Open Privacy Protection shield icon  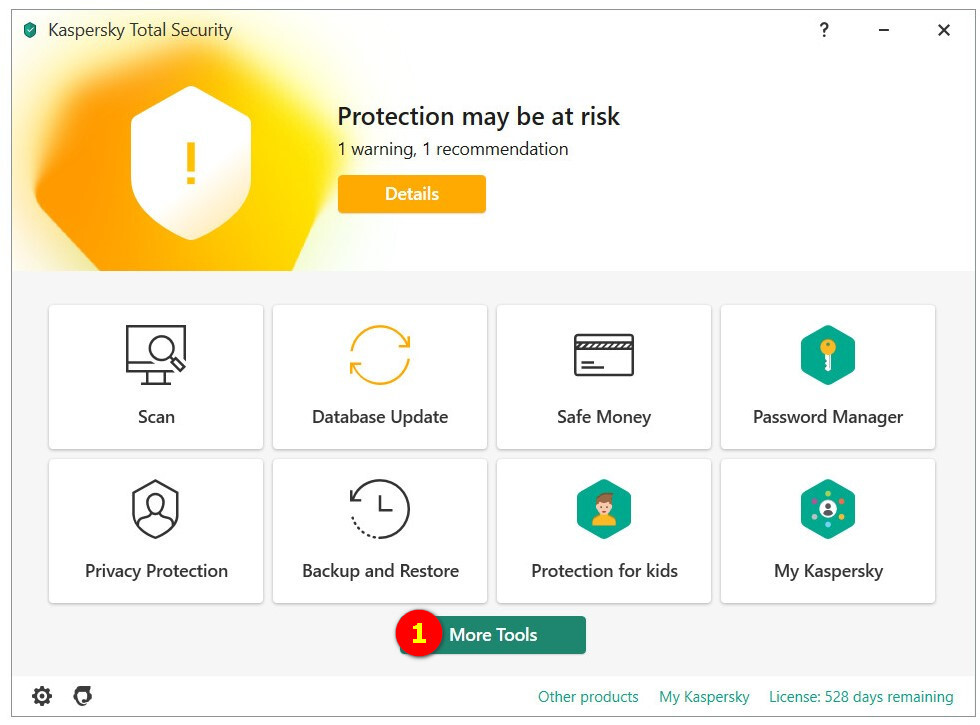tap(156, 509)
